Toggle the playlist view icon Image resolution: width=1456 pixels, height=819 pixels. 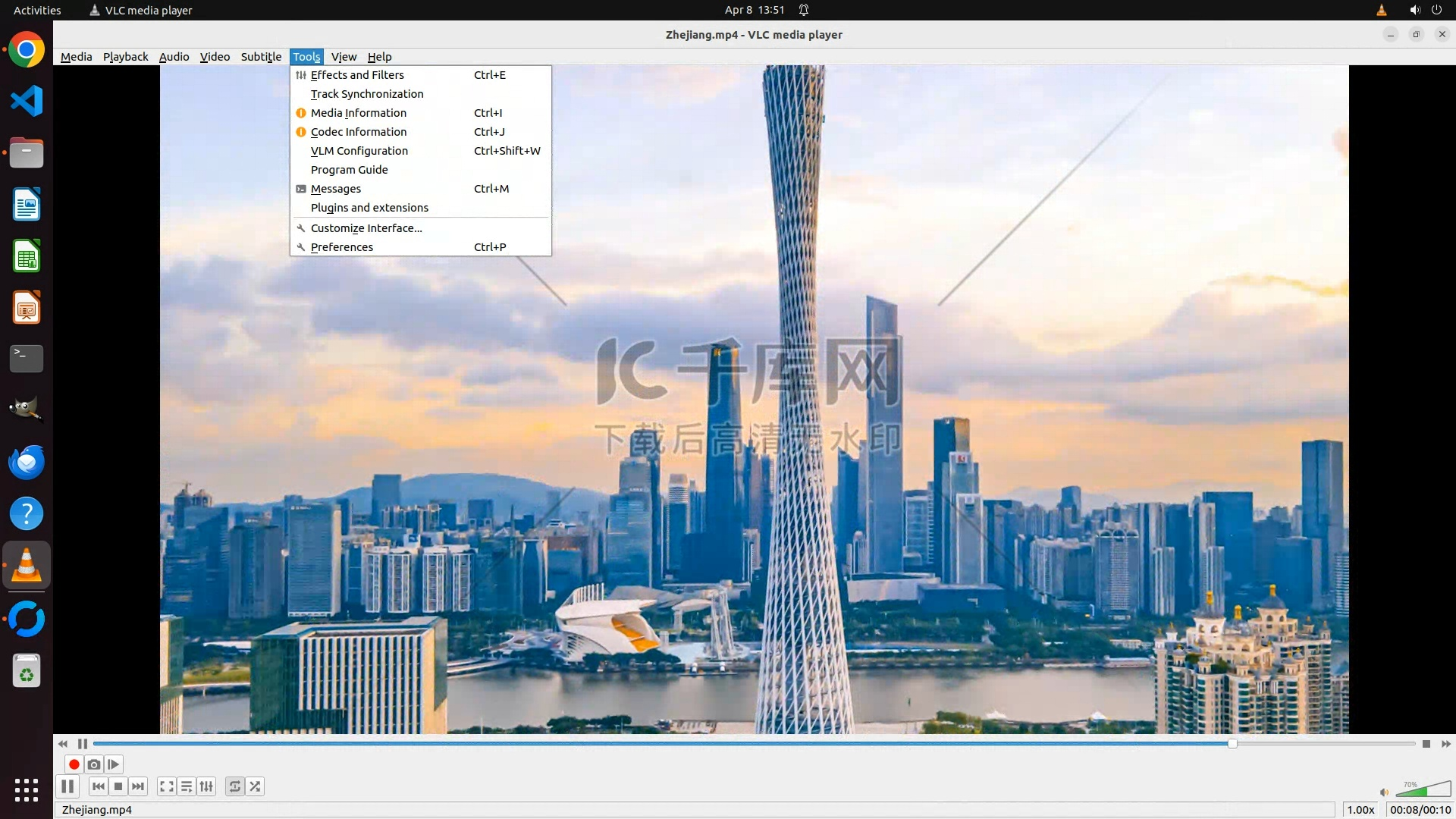(x=187, y=786)
